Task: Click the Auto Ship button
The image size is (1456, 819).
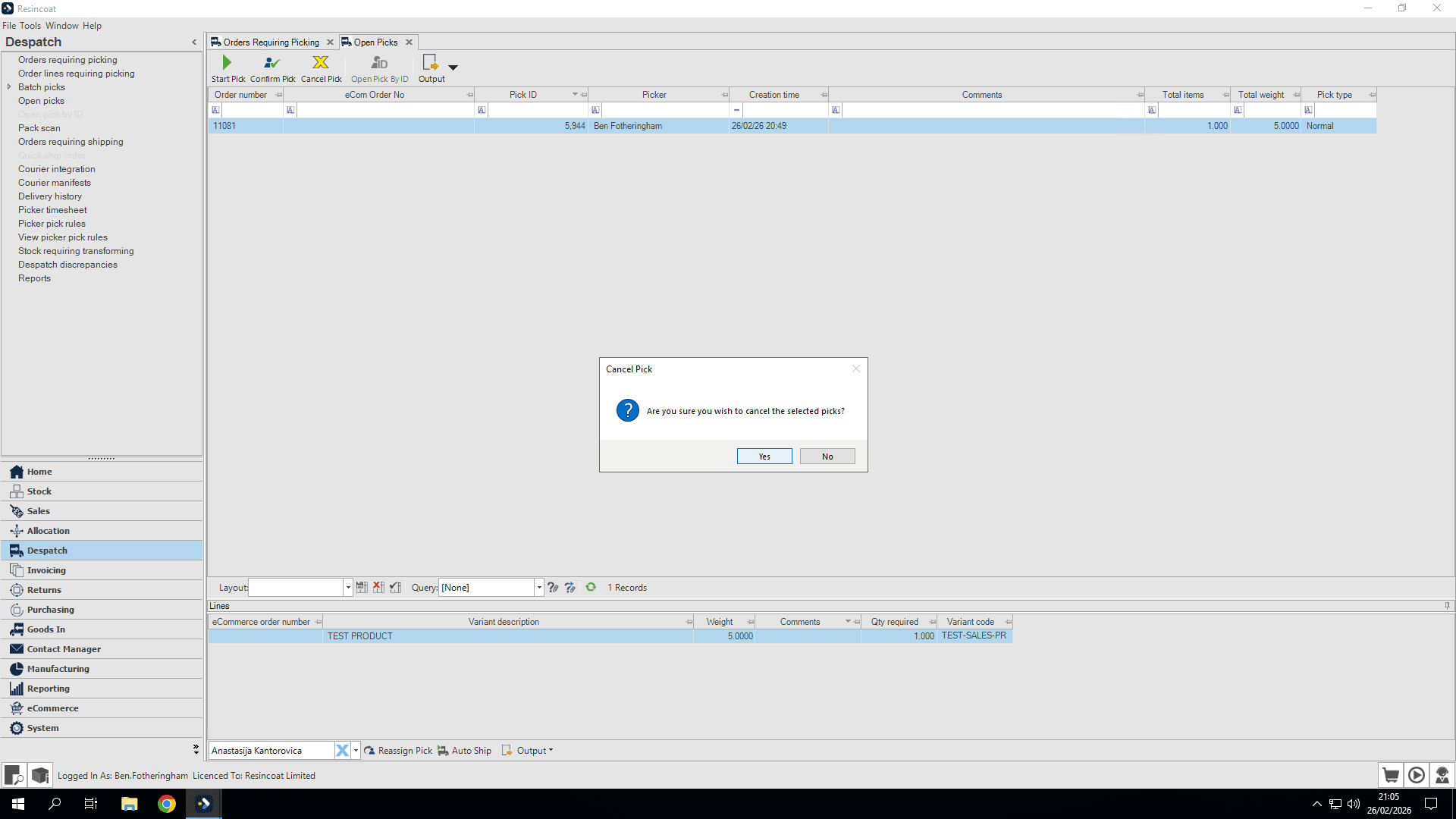Action: (464, 751)
